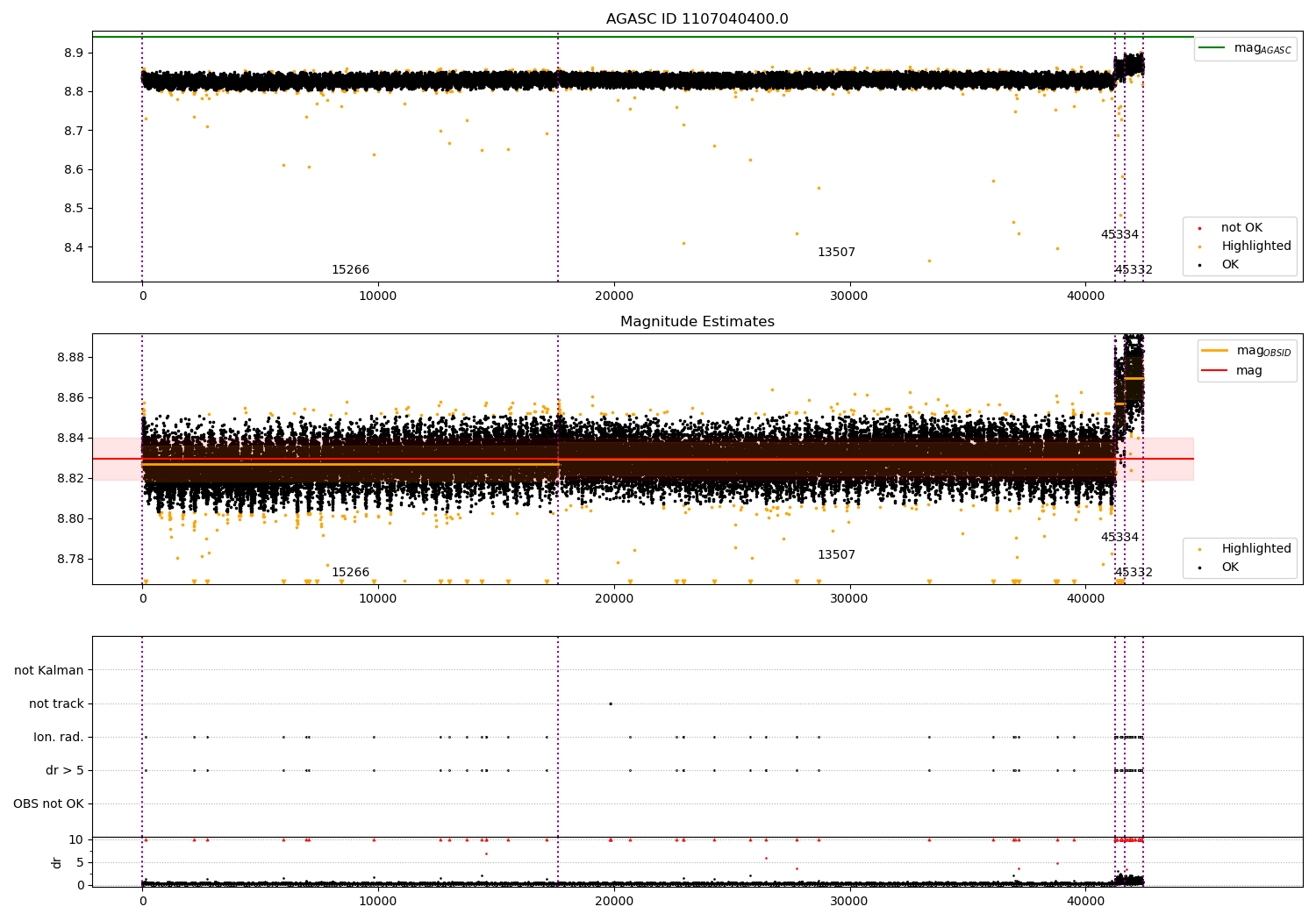Click '10000' on the Magnitude Estimates x-axis
Image resolution: width=1316 pixels, height=921 pixels.
(378, 599)
